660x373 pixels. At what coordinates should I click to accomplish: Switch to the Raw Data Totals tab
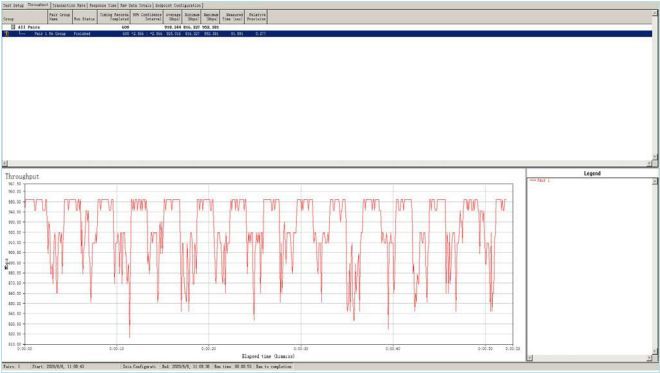[136, 5]
